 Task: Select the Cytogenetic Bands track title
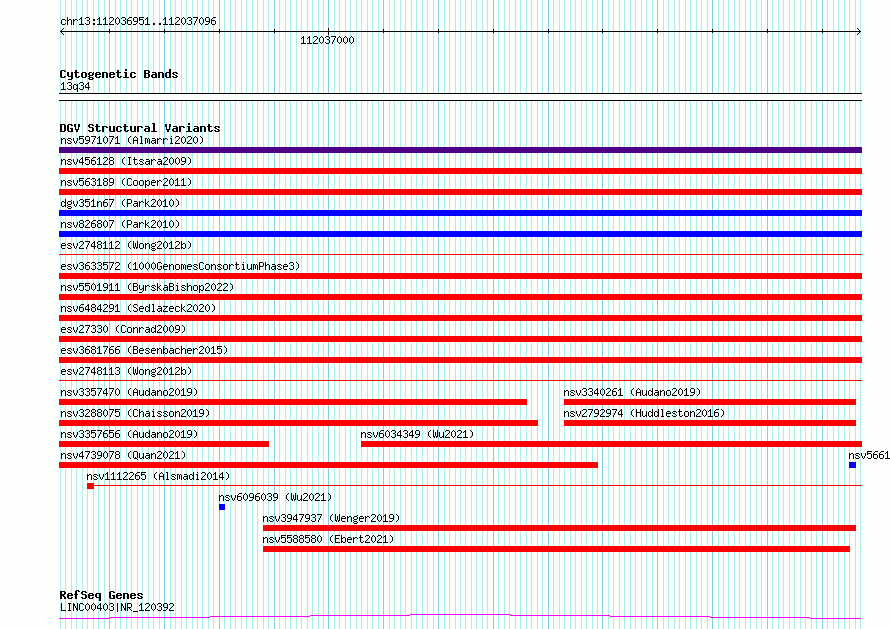pos(119,74)
